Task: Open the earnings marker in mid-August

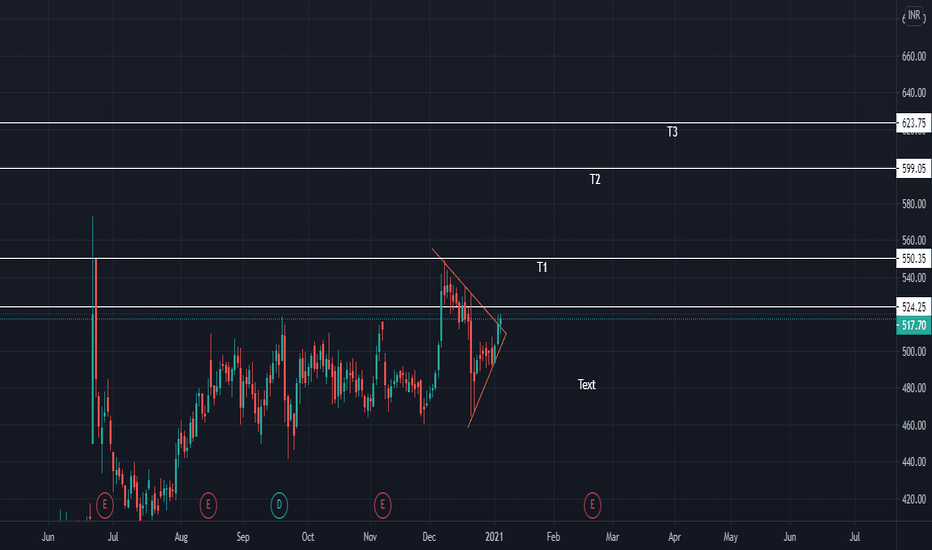Action: click(208, 505)
